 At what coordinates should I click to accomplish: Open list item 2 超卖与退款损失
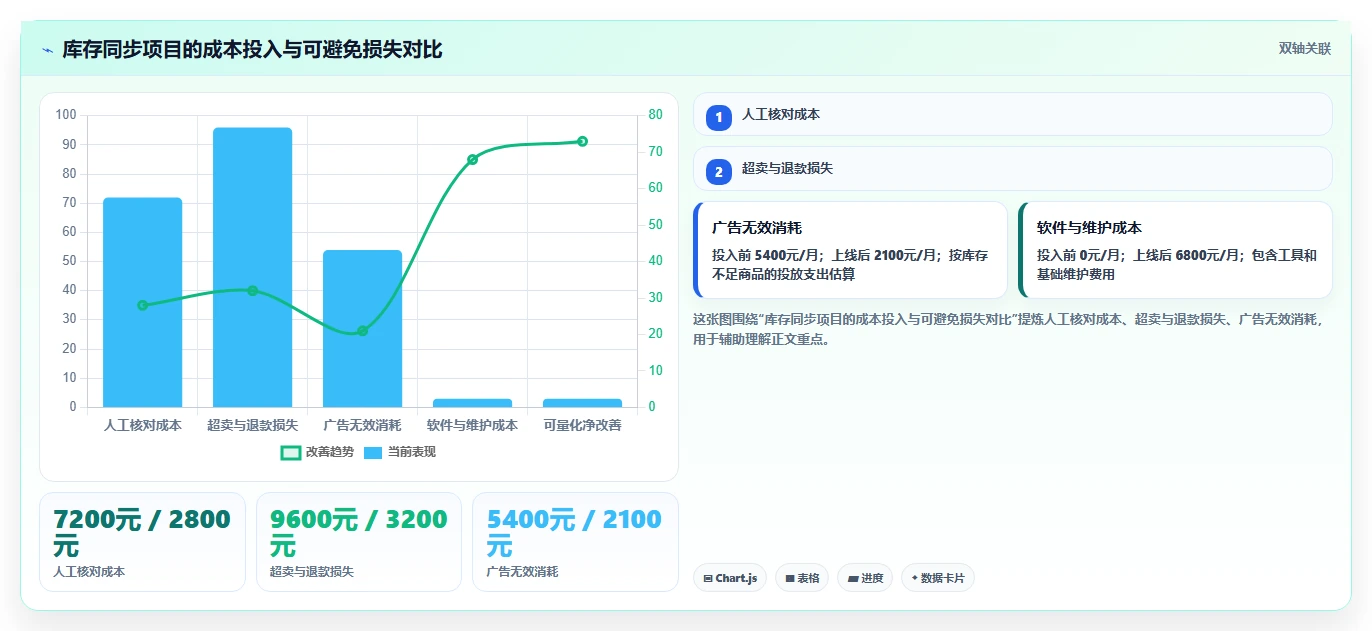pos(1012,168)
